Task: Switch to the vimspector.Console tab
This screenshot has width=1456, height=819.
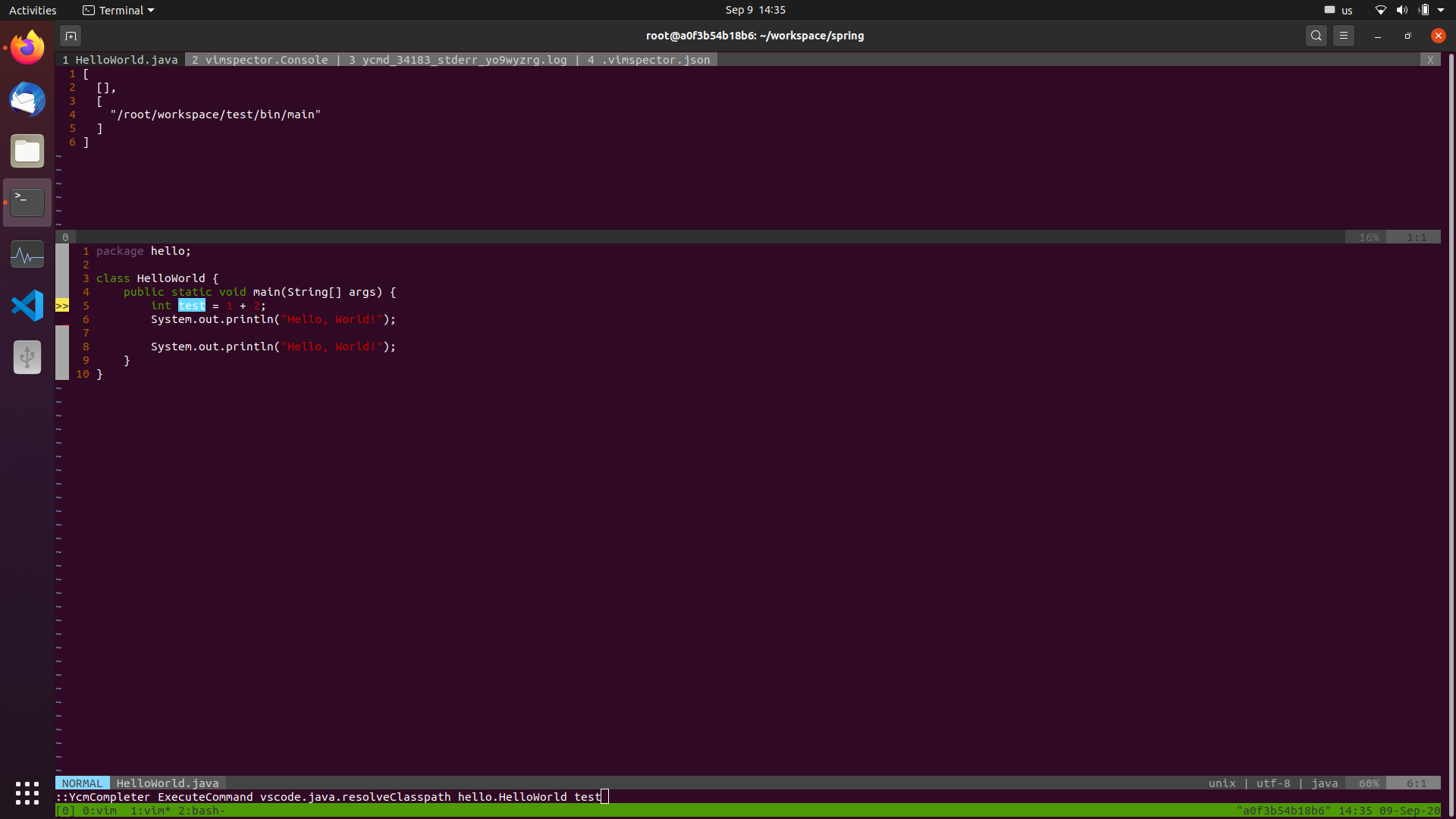Action: (x=259, y=59)
